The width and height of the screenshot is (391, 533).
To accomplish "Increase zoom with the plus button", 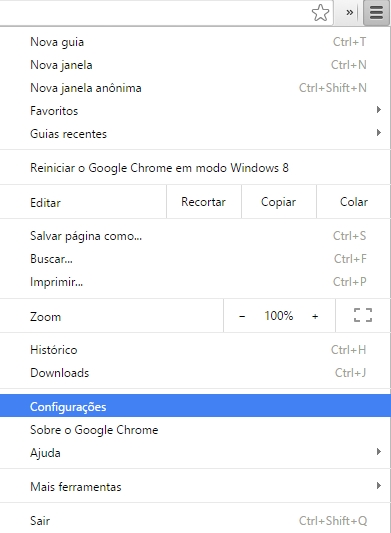I will pyautogui.click(x=315, y=316).
